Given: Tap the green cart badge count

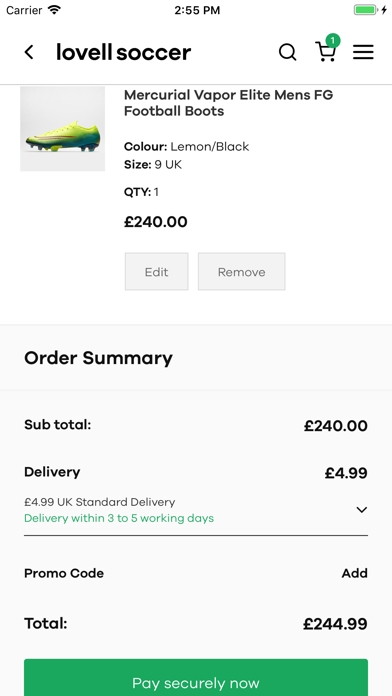Looking at the screenshot, I should click(x=333, y=40).
